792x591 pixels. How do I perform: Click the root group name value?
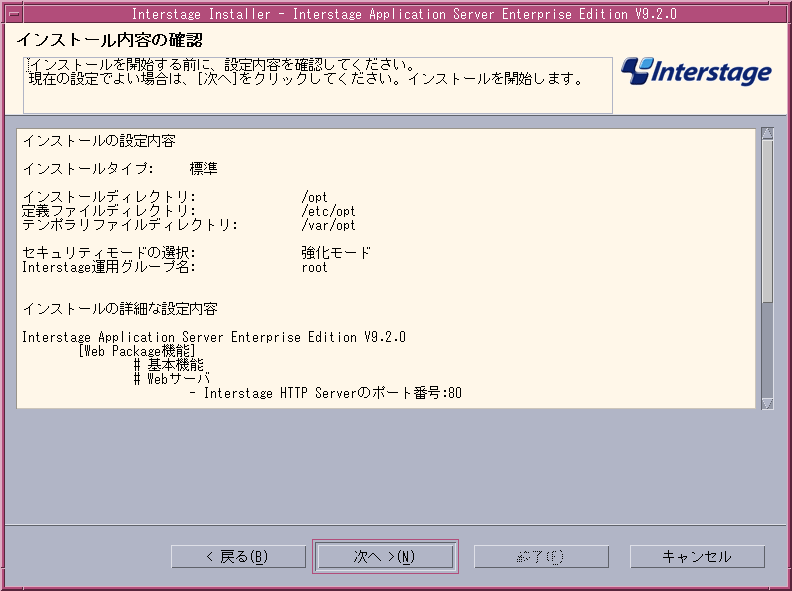click(314, 267)
